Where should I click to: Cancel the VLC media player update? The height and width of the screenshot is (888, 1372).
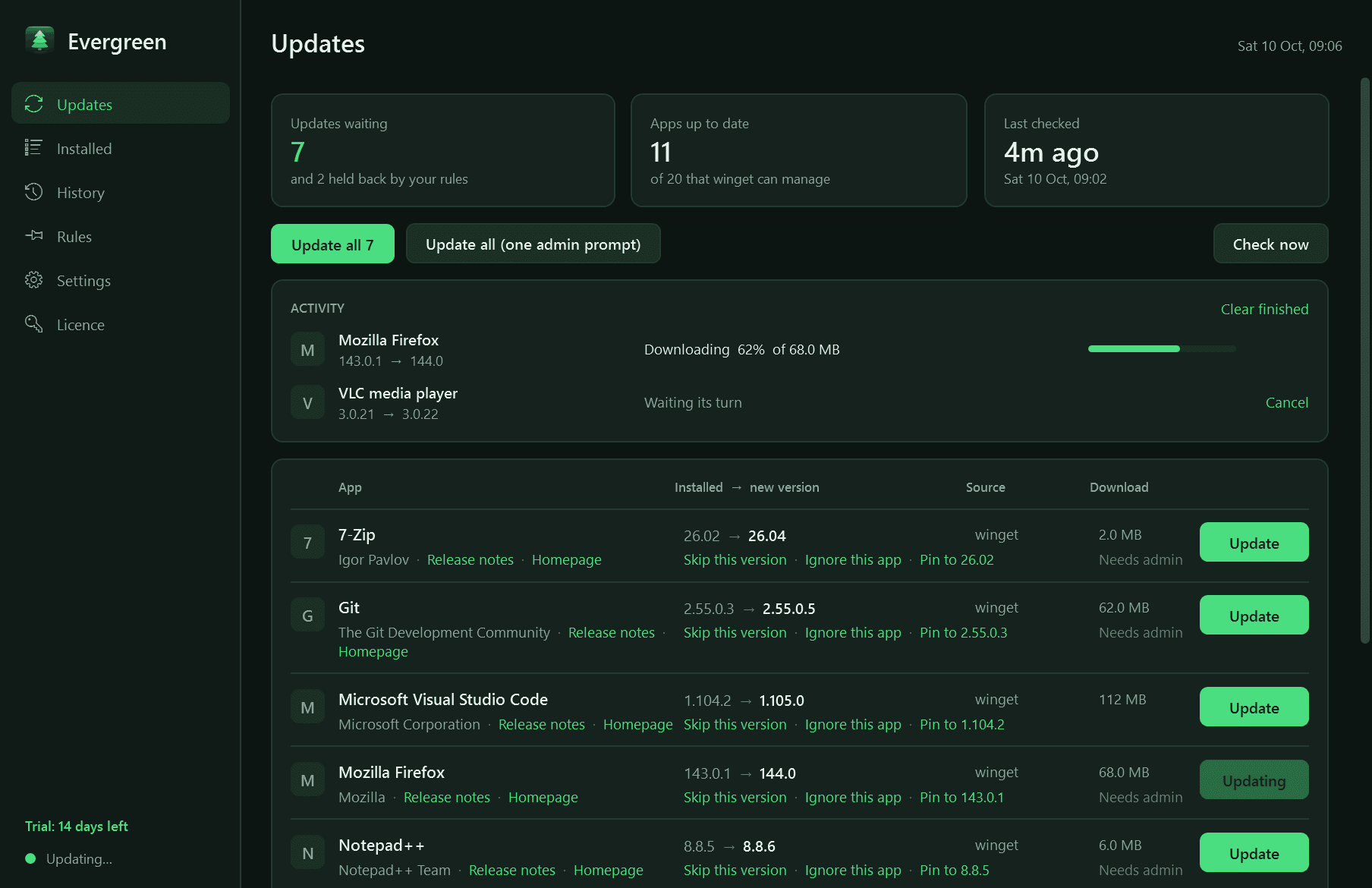click(1287, 402)
